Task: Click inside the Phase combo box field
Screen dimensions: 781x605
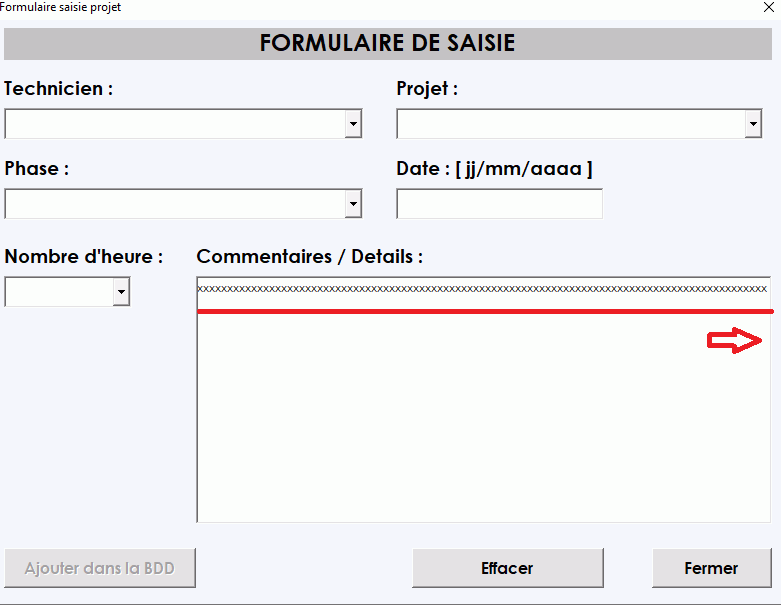Action: click(x=175, y=204)
